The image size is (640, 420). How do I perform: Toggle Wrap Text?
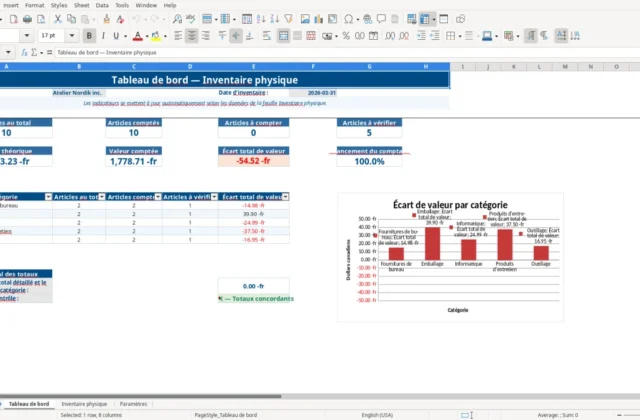pyautogui.click(x=267, y=36)
